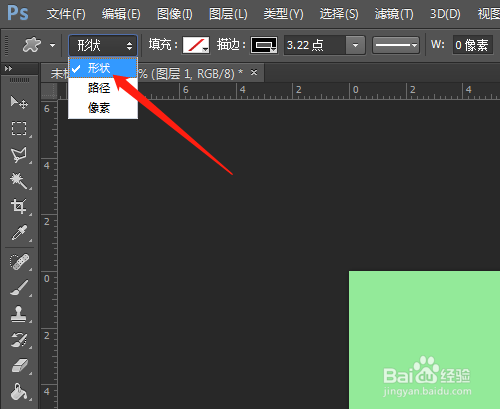
Task: Open the 形状 tool mode dropdown
Action: pos(103,45)
